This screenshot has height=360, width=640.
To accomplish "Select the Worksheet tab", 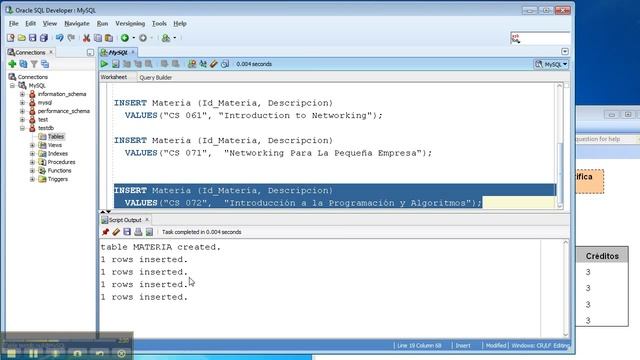I will click(113, 77).
